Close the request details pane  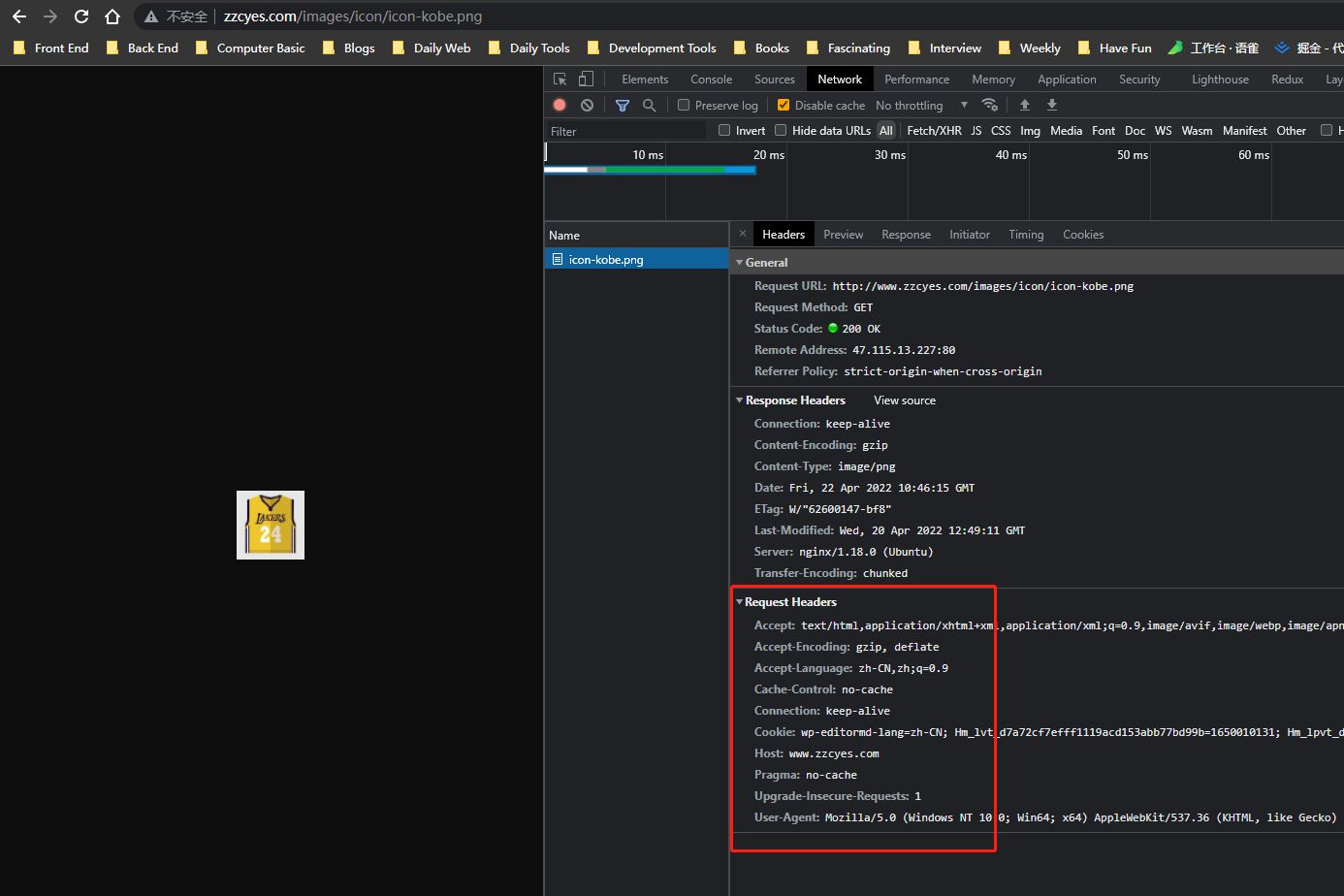[743, 234]
